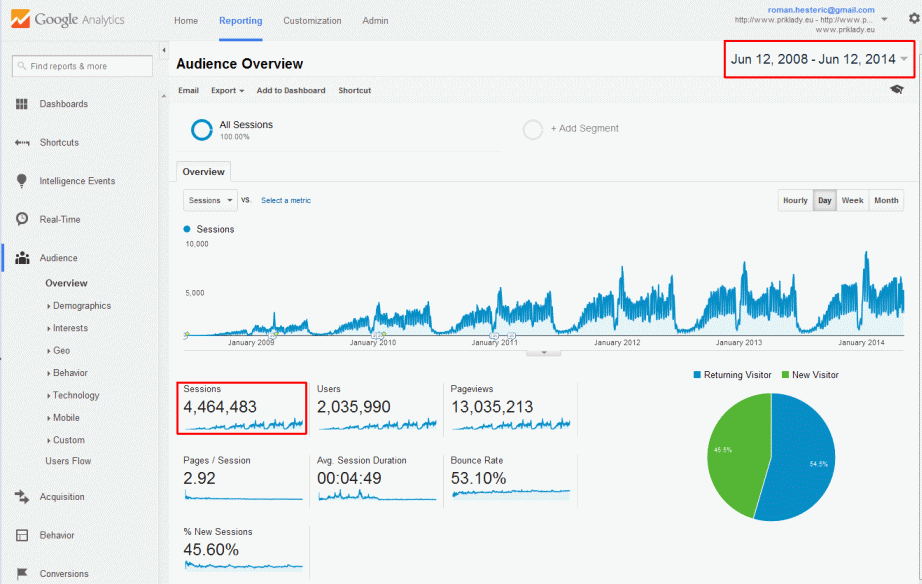Click the Pages / Session scorecard
This screenshot has width=922, height=584.
pyautogui.click(x=242, y=480)
